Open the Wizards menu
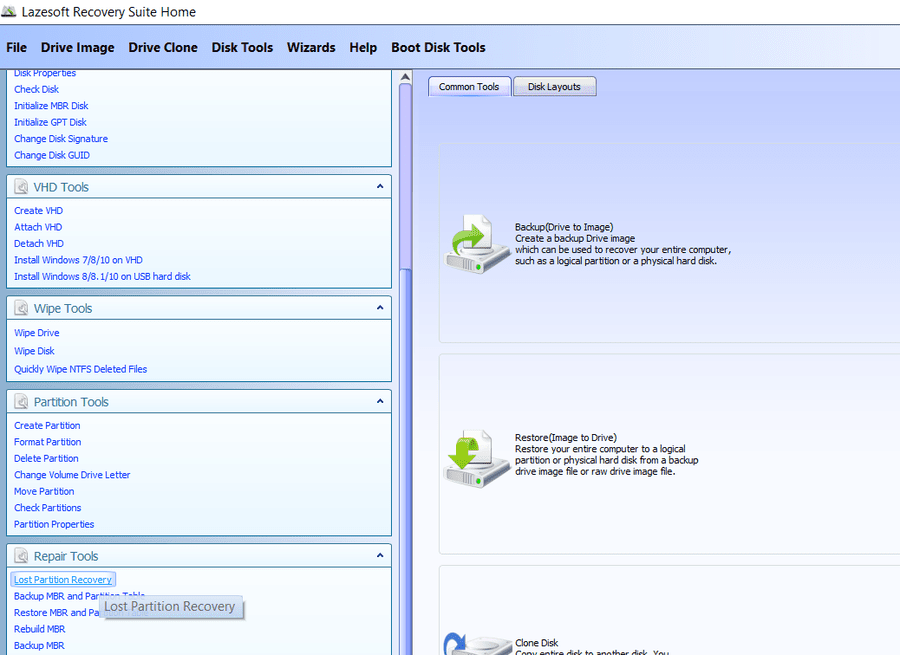 click(x=311, y=48)
